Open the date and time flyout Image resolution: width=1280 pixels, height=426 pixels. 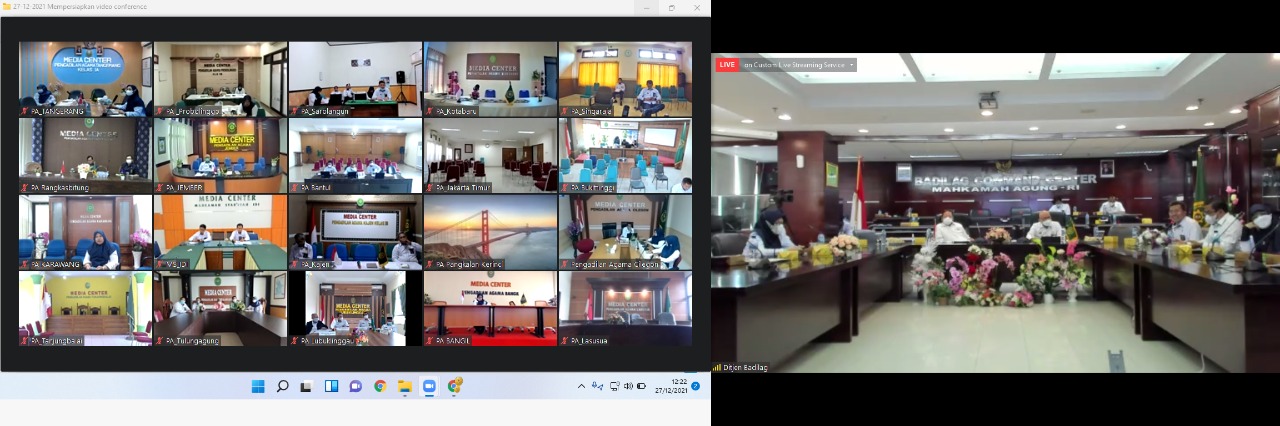[671, 386]
